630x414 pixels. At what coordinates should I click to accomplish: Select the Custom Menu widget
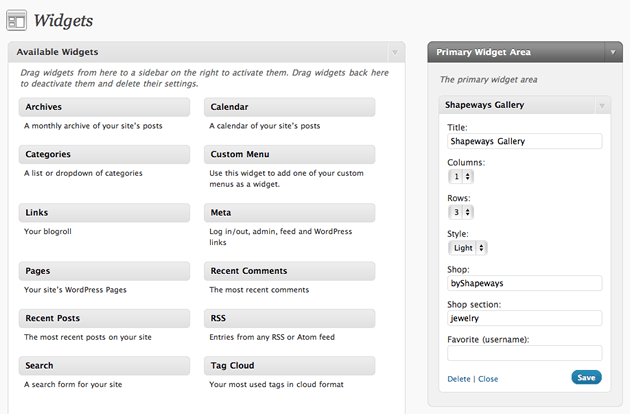tap(289, 154)
